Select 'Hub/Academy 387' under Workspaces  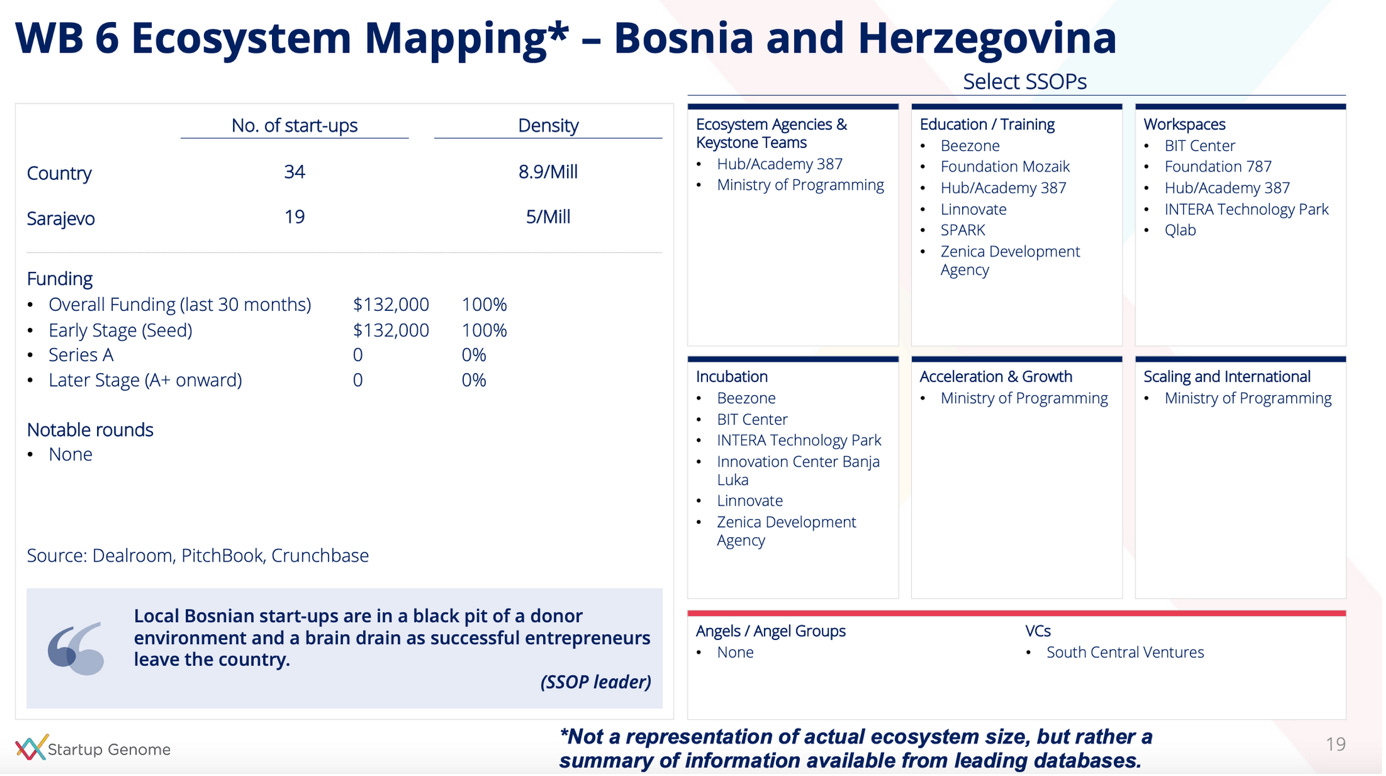[1227, 188]
